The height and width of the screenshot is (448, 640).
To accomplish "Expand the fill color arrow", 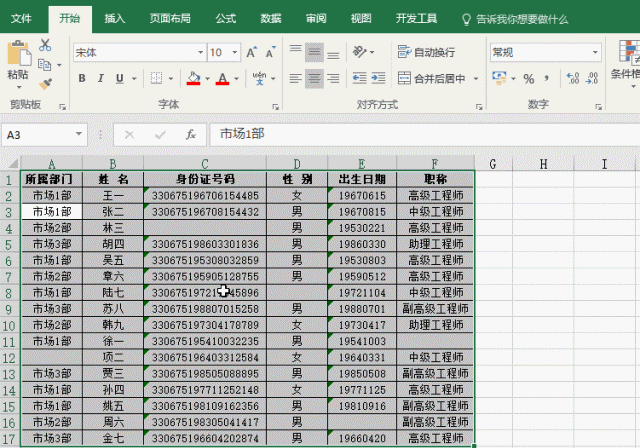I will [x=207, y=78].
